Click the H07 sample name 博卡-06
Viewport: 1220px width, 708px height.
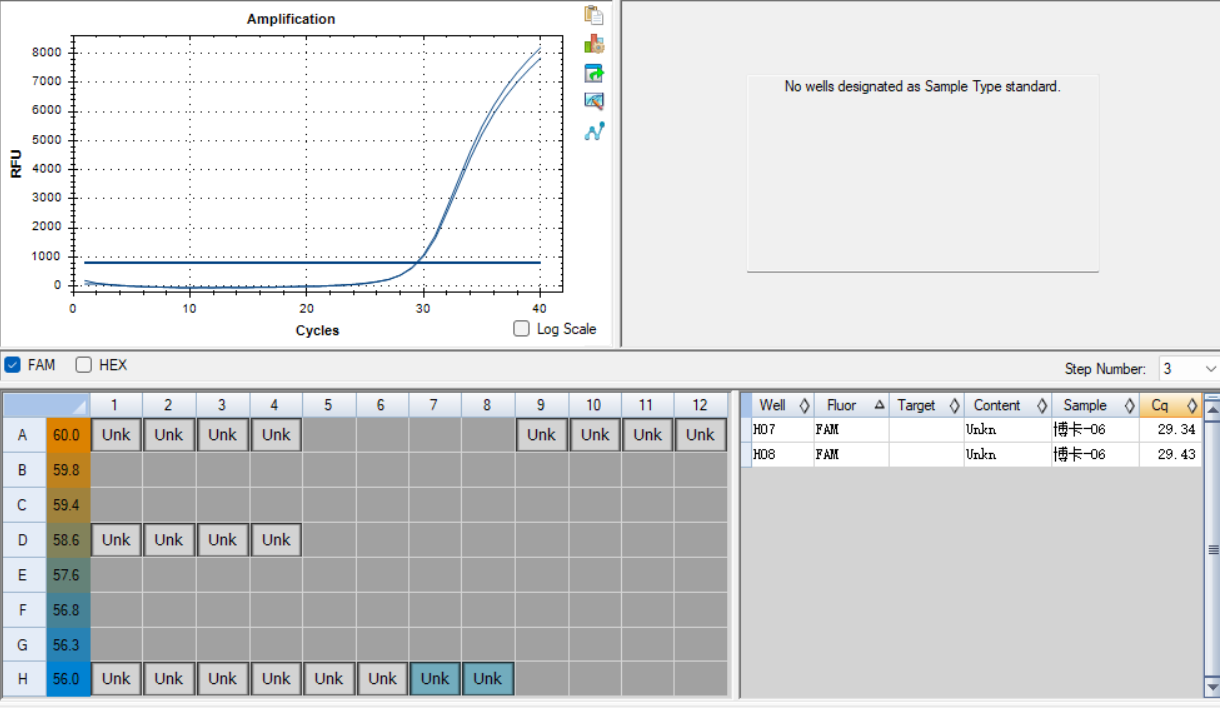pos(1079,430)
